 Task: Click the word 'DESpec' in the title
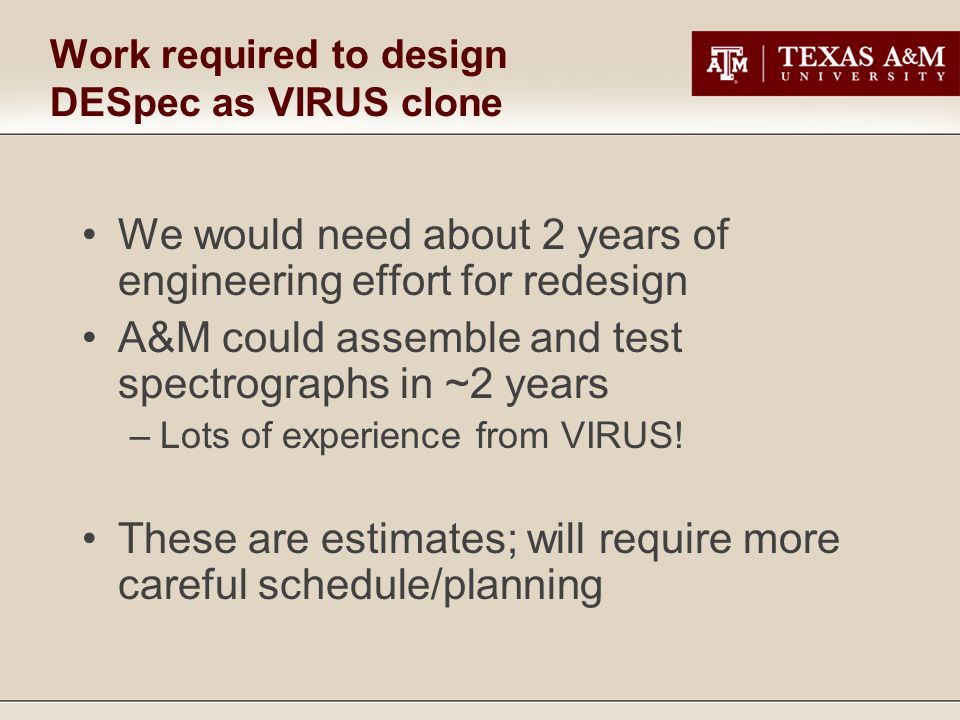coord(126,102)
